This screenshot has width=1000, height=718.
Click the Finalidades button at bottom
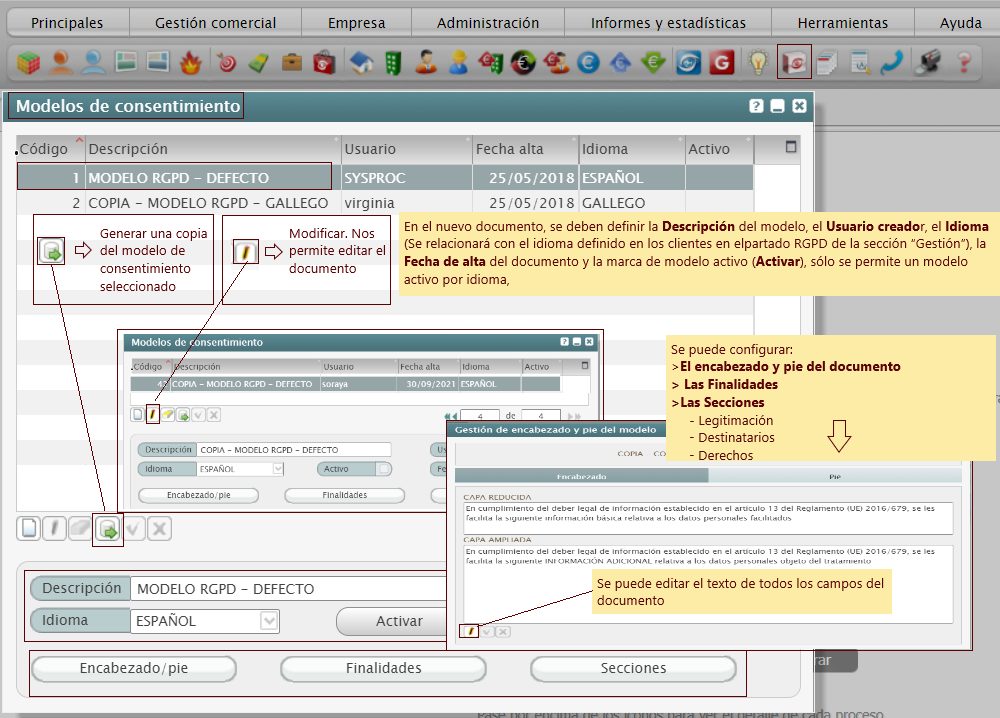pos(383,668)
